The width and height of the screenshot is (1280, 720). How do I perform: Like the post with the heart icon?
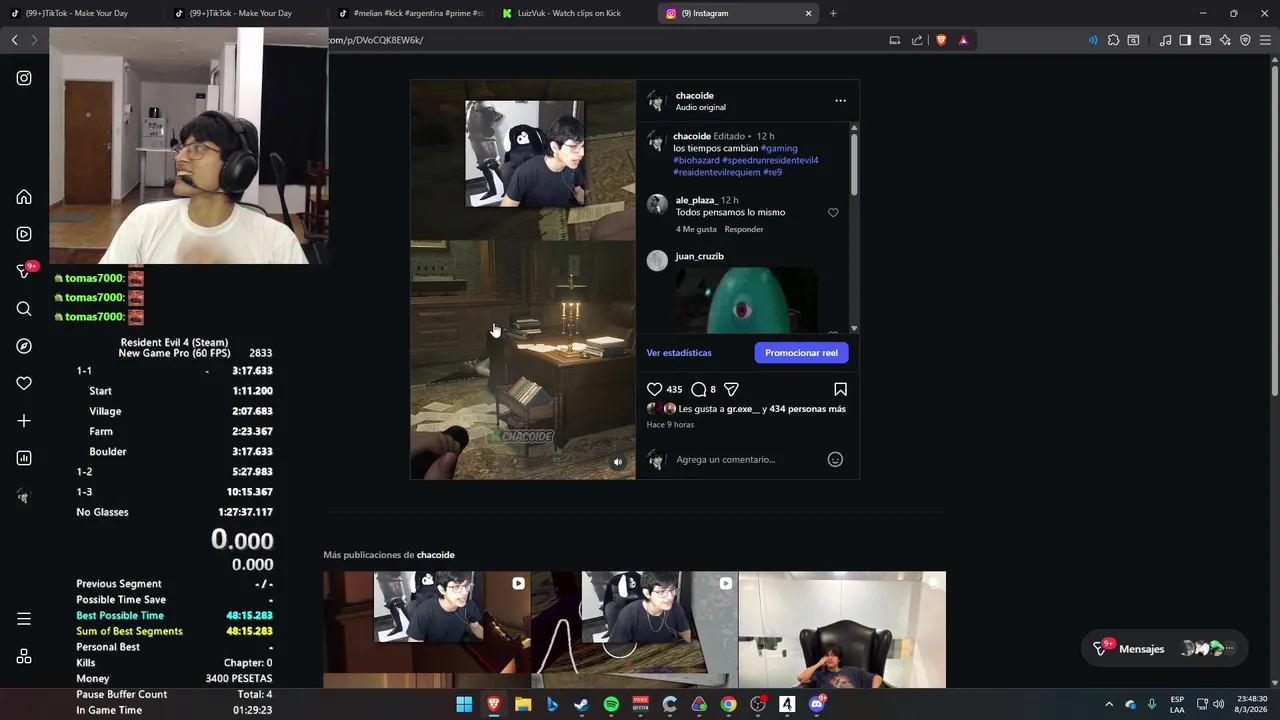[654, 389]
